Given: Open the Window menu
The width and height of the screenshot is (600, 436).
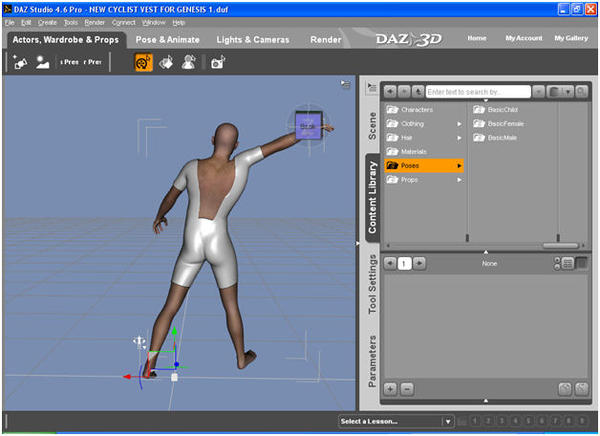Looking at the screenshot, I should tap(154, 23).
